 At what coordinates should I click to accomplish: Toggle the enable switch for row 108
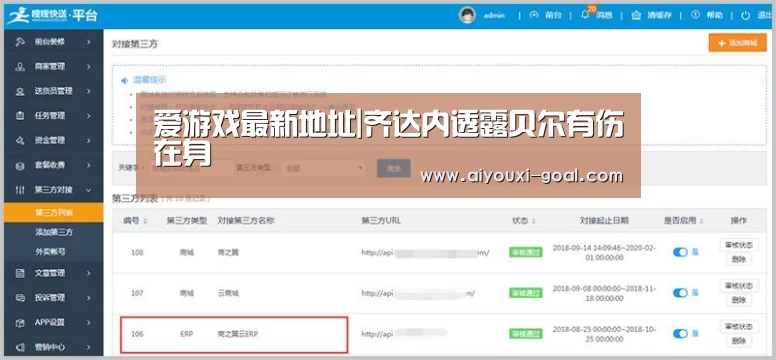point(680,252)
